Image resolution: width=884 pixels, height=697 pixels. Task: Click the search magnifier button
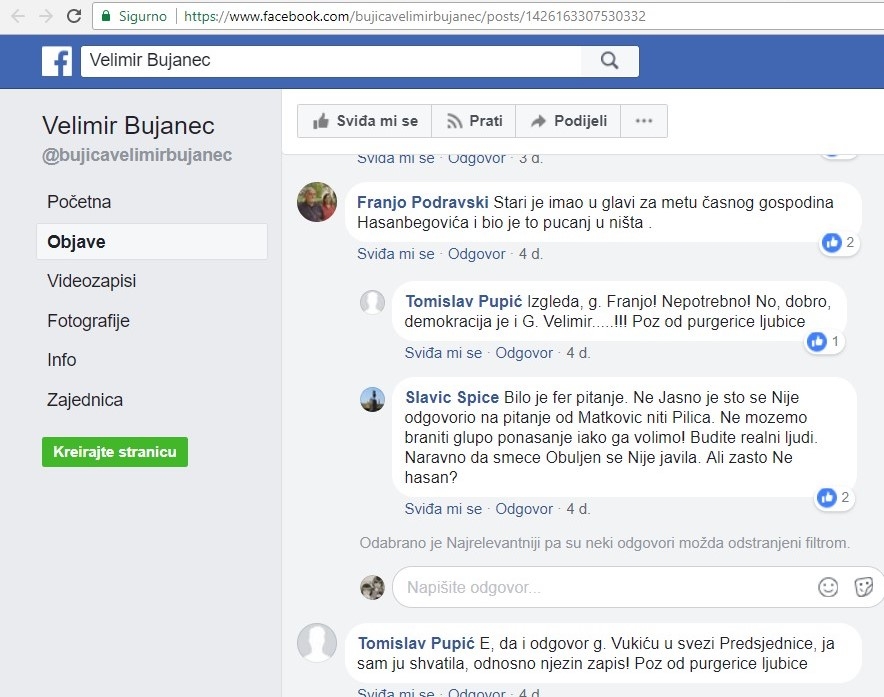tap(609, 61)
